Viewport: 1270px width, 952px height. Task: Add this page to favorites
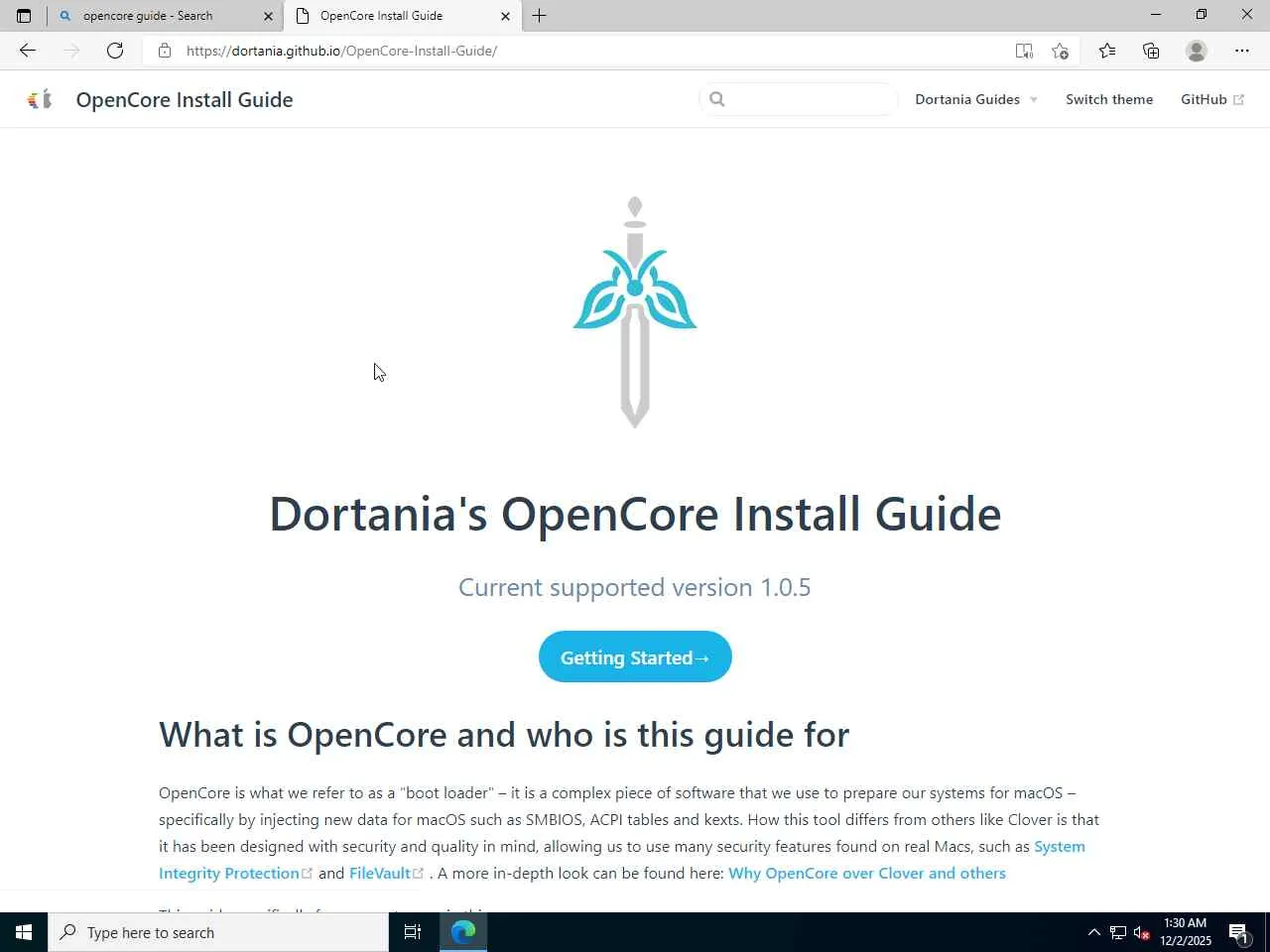coord(1061,51)
